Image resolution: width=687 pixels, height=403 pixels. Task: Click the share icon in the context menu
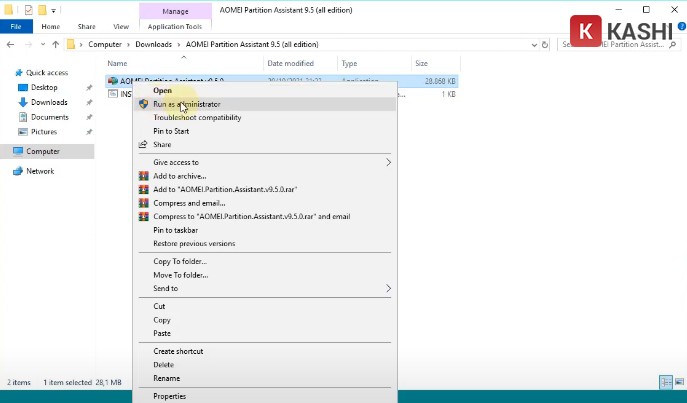pos(143,144)
